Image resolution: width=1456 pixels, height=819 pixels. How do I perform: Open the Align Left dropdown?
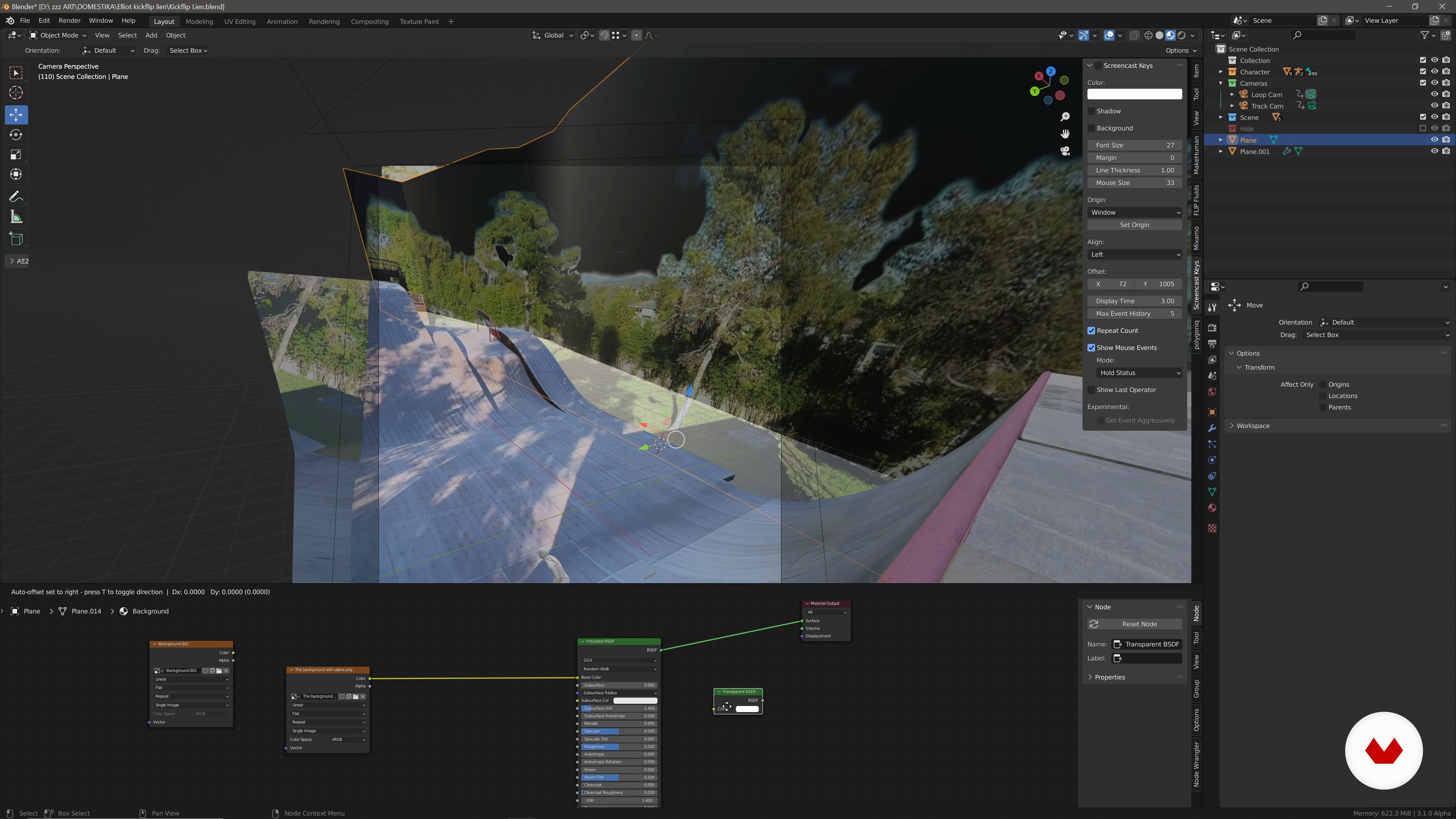coord(1134,254)
